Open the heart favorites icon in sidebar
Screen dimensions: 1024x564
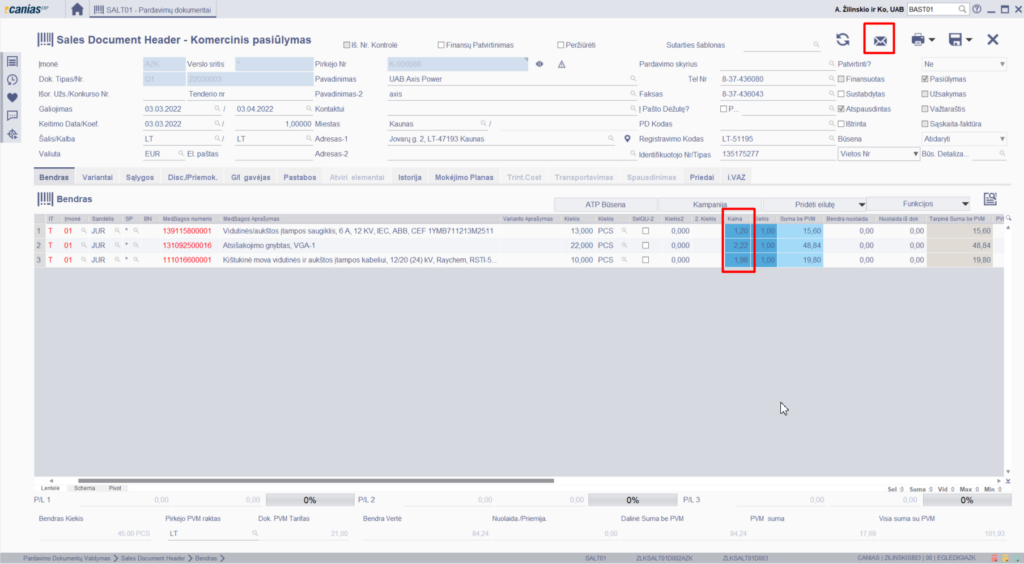(x=13, y=97)
